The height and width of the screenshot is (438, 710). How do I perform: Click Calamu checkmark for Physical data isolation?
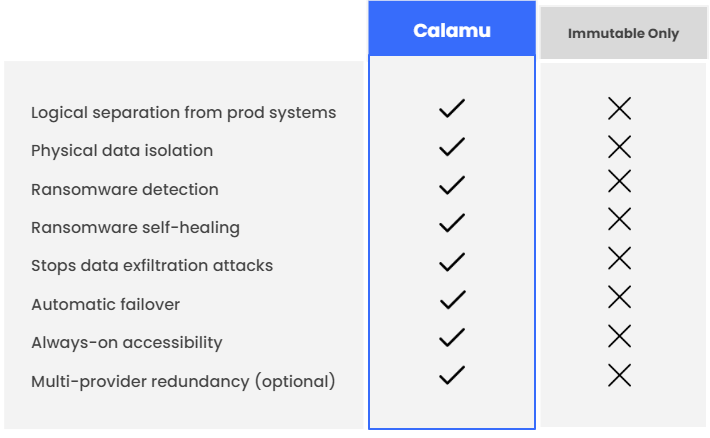click(452, 147)
